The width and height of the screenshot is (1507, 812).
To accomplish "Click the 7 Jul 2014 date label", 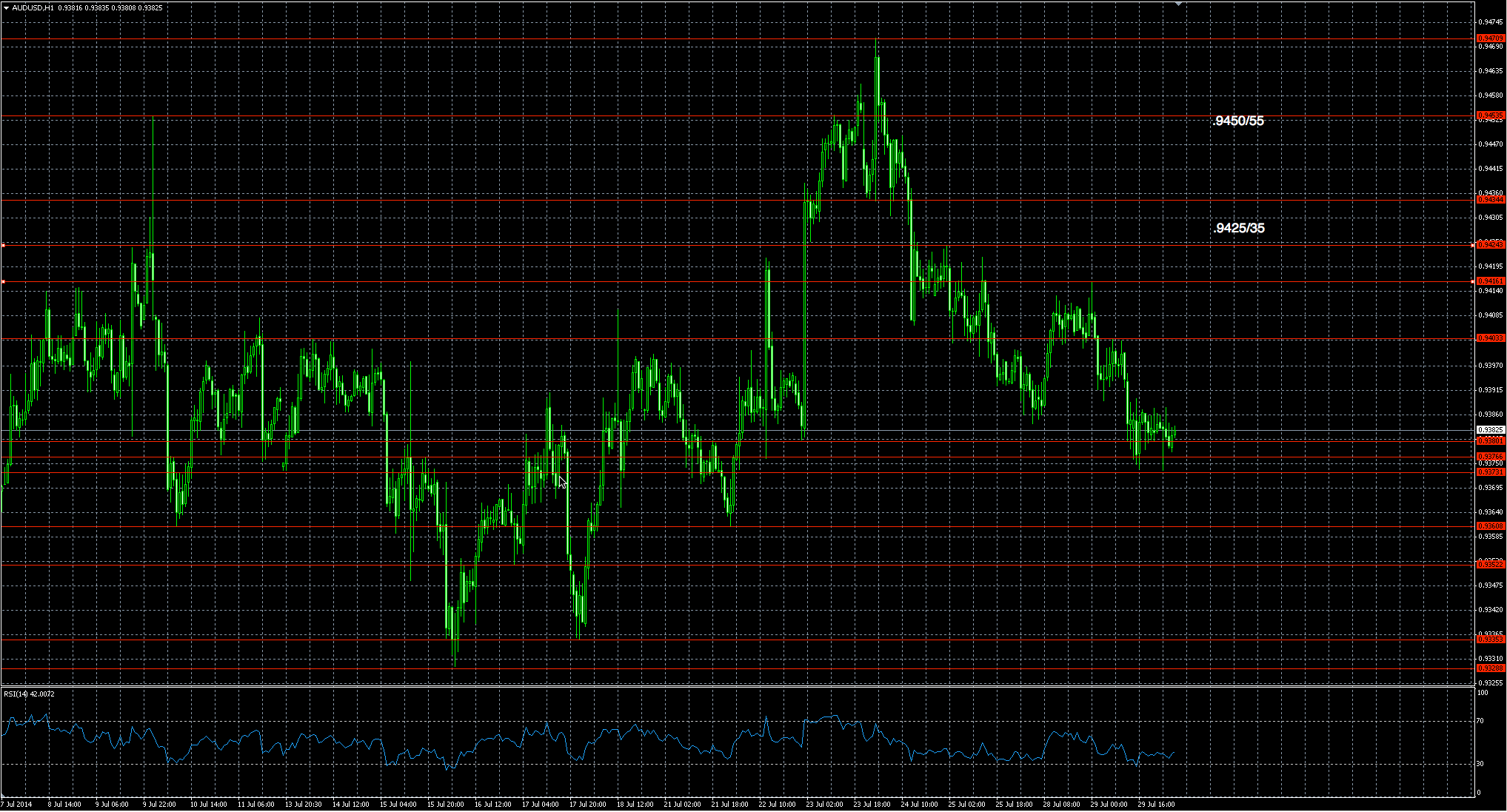I will click(16, 804).
